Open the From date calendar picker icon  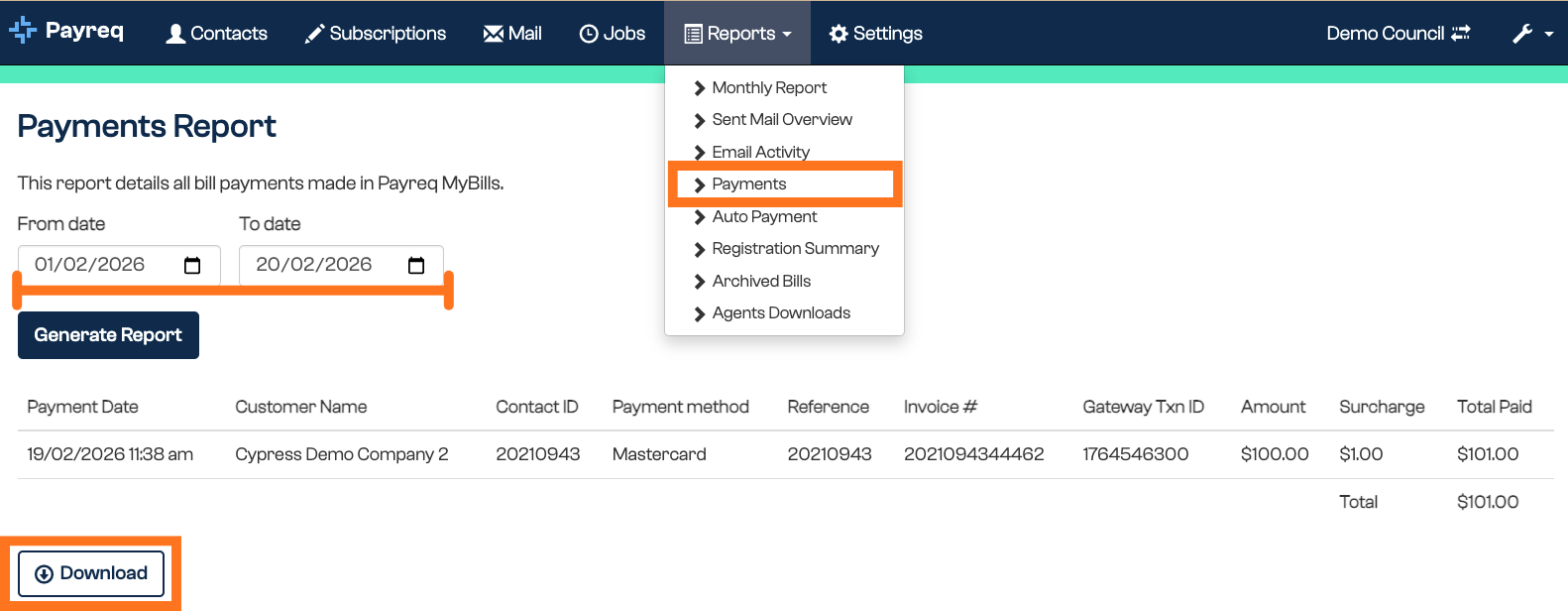click(192, 265)
